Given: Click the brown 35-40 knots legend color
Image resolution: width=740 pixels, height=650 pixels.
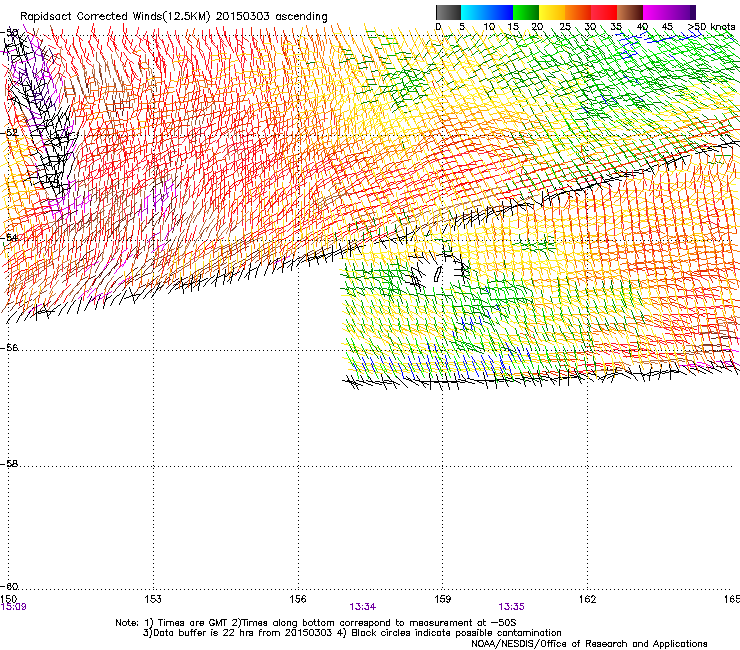Looking at the screenshot, I should (x=630, y=12).
